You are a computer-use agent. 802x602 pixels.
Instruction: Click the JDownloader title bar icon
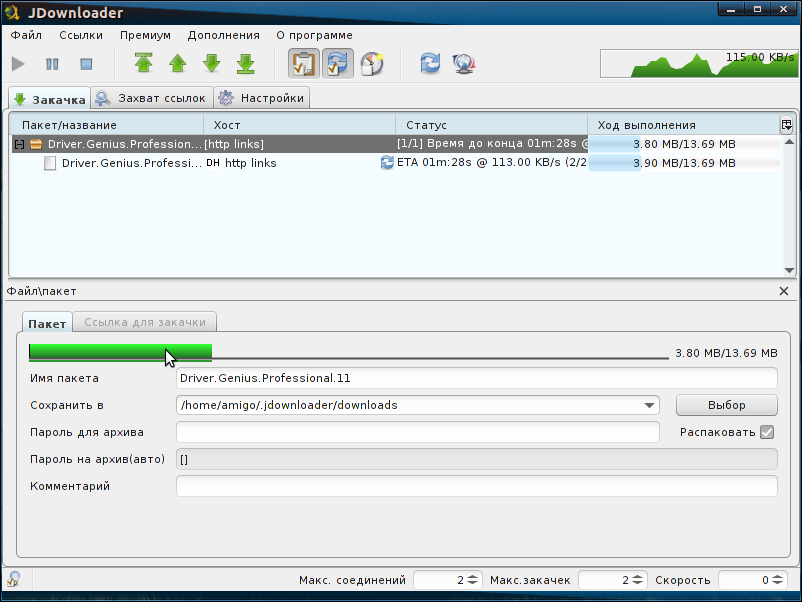point(12,12)
